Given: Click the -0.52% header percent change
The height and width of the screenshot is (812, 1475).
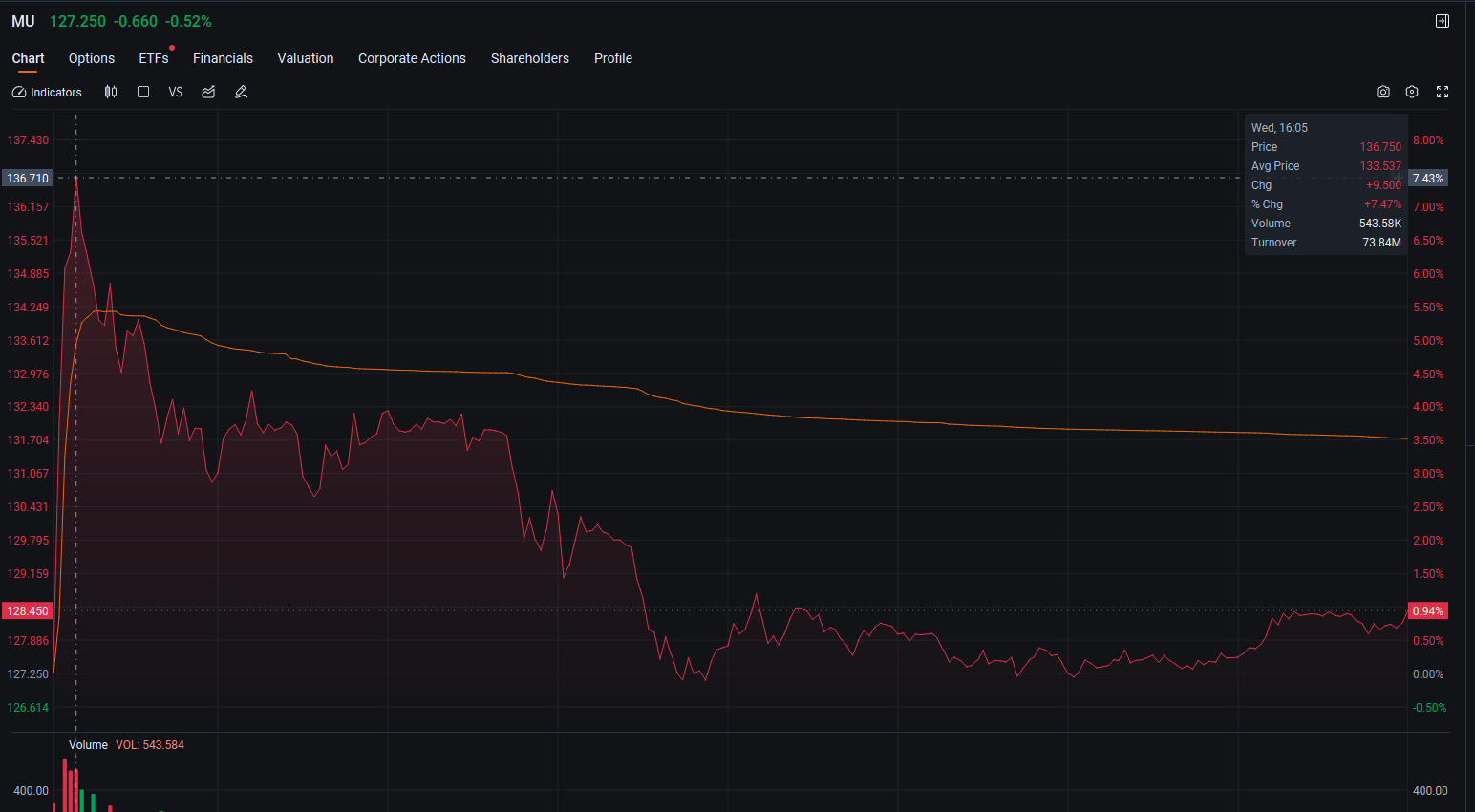Looking at the screenshot, I should point(188,21).
